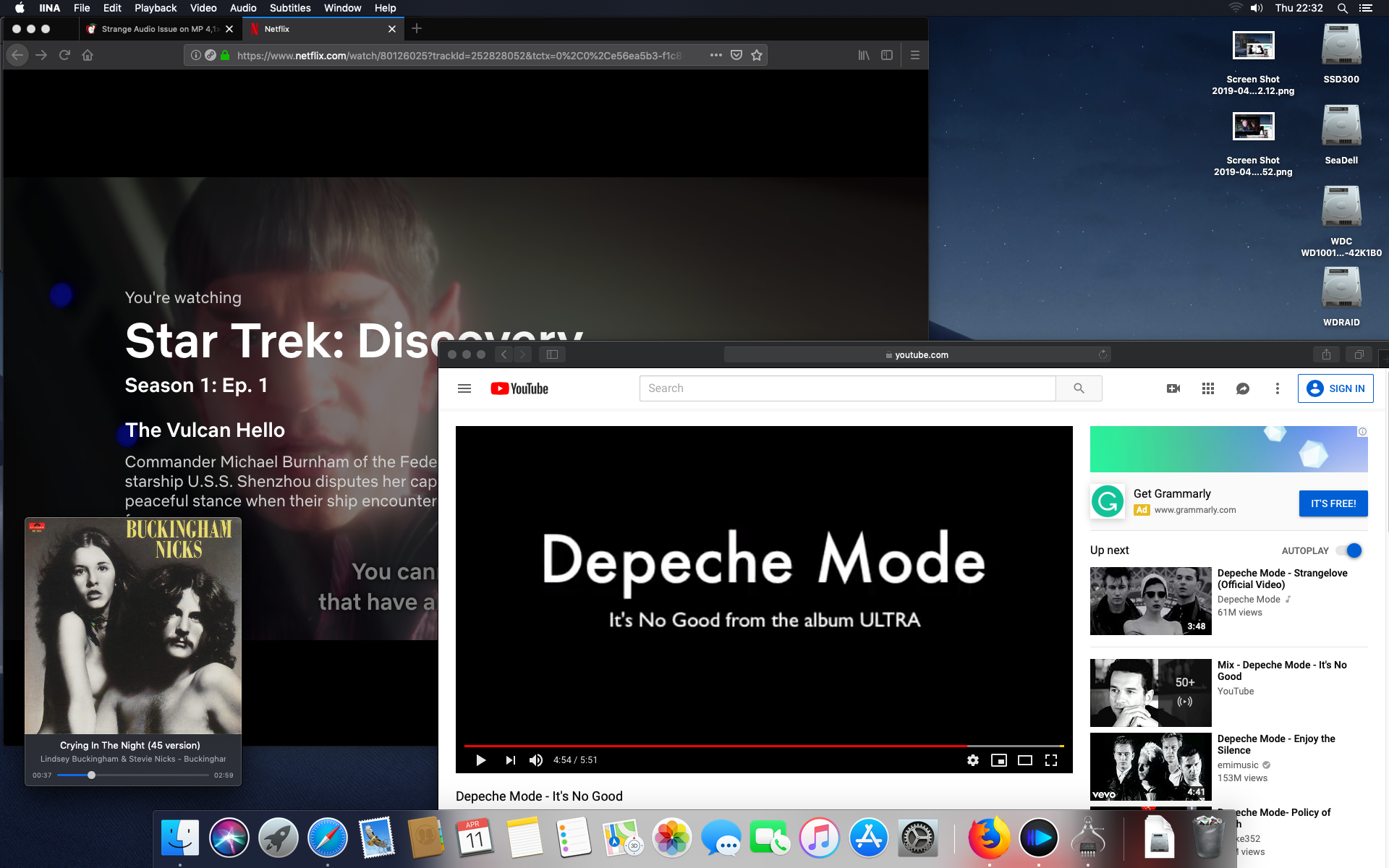Image resolution: width=1389 pixels, height=868 pixels.
Task: Go back in Safari YouTube window
Action: (x=504, y=354)
